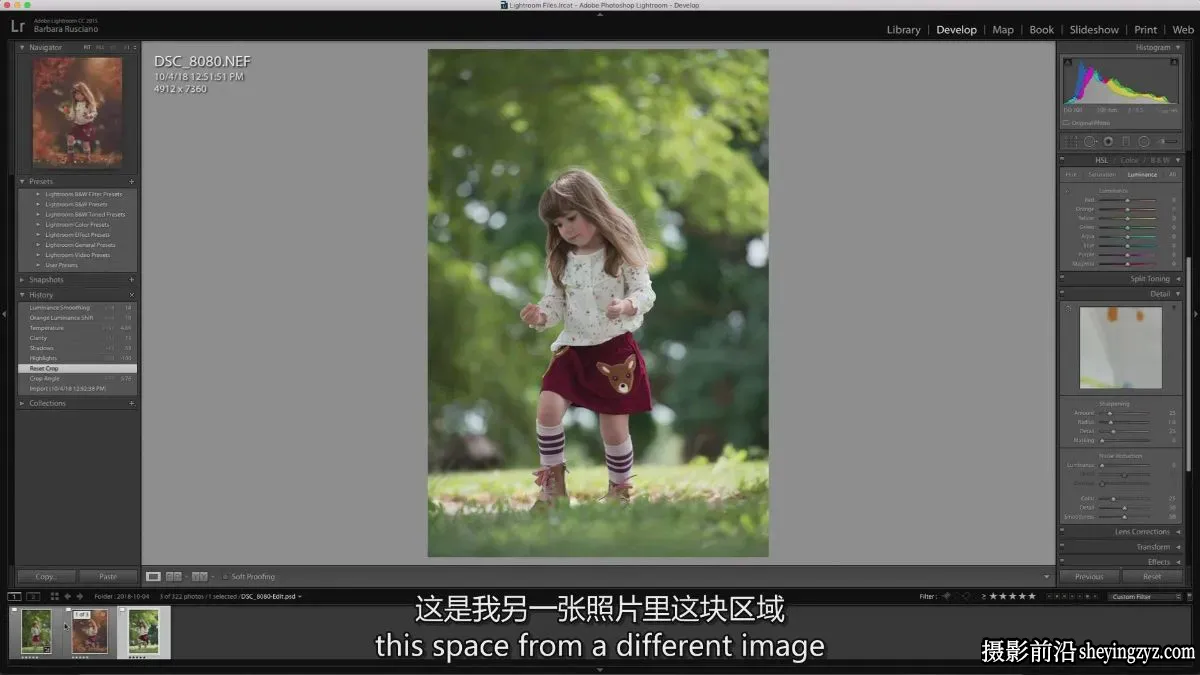Collapse the Histogram panel
The width and height of the screenshot is (1200, 675).
(x=1178, y=47)
